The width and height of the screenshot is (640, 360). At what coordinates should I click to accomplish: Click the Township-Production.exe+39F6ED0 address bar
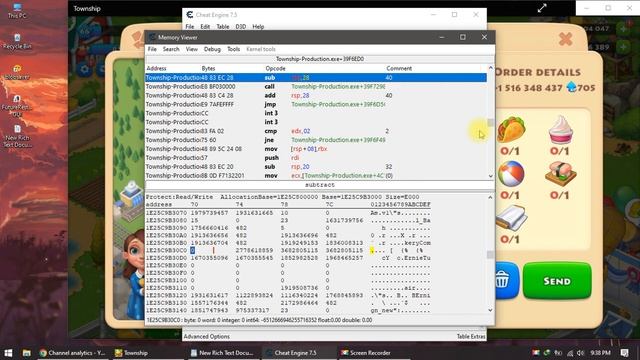320,59
